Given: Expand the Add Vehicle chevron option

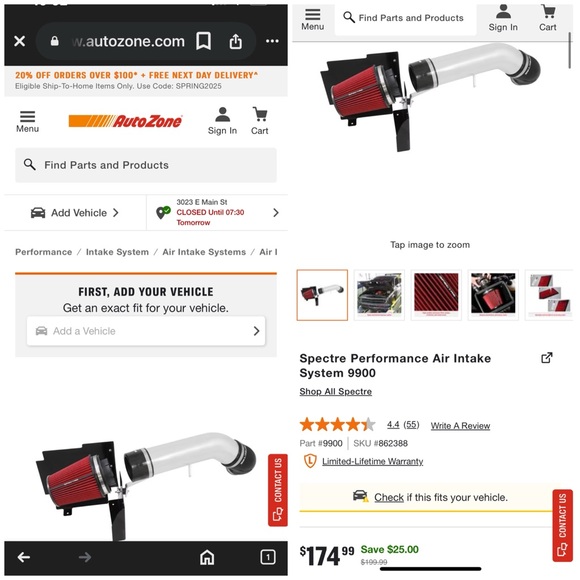Looking at the screenshot, I should click(x=75, y=213).
